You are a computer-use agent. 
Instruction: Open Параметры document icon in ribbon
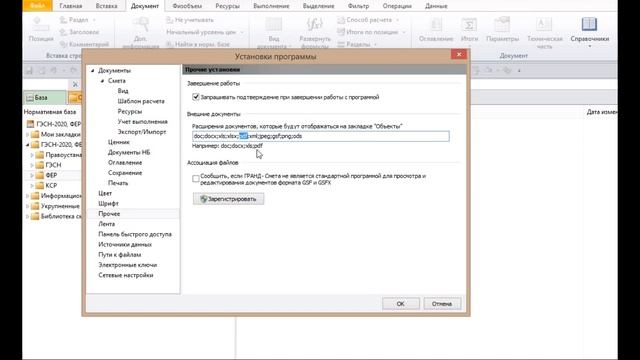(x=502, y=24)
